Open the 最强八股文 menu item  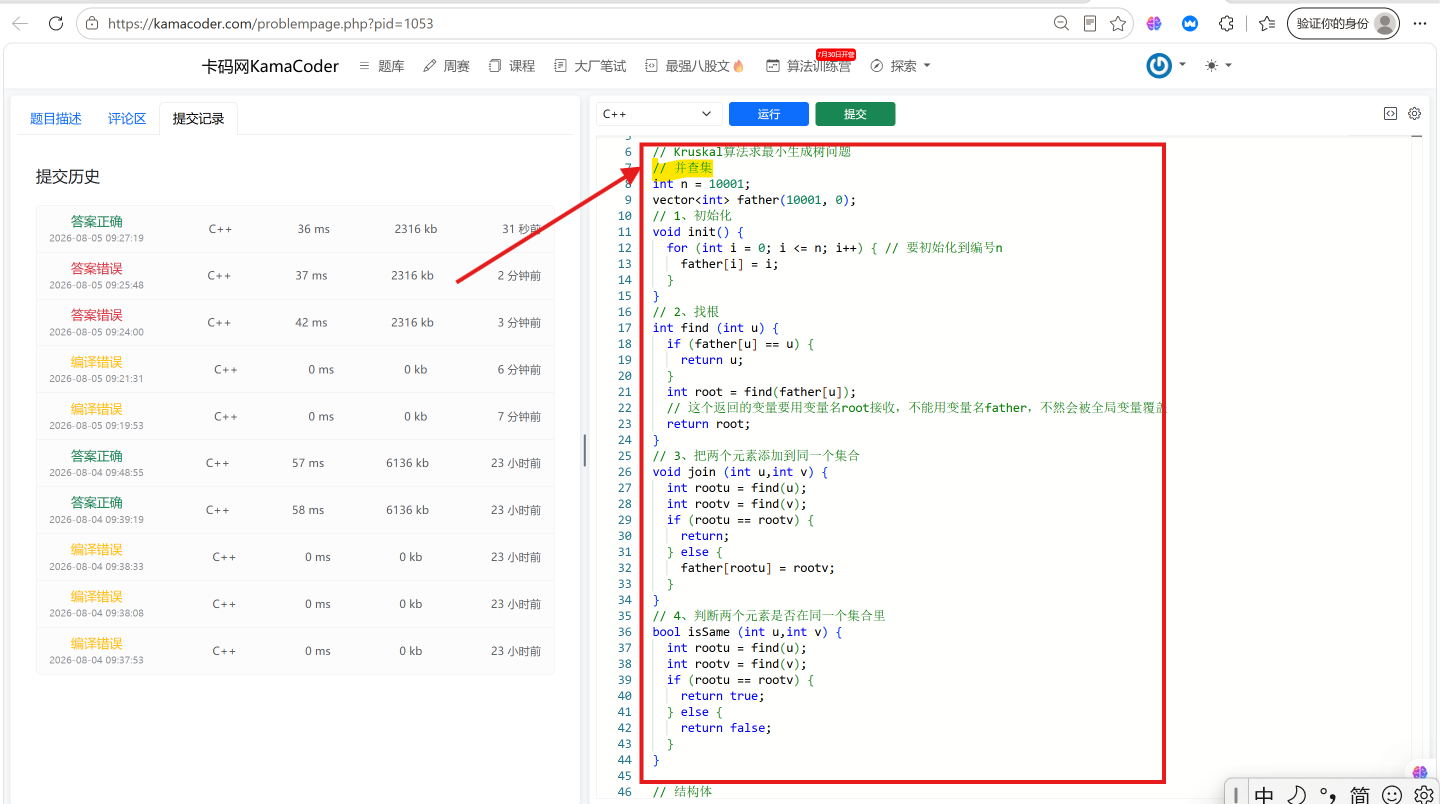click(x=695, y=66)
